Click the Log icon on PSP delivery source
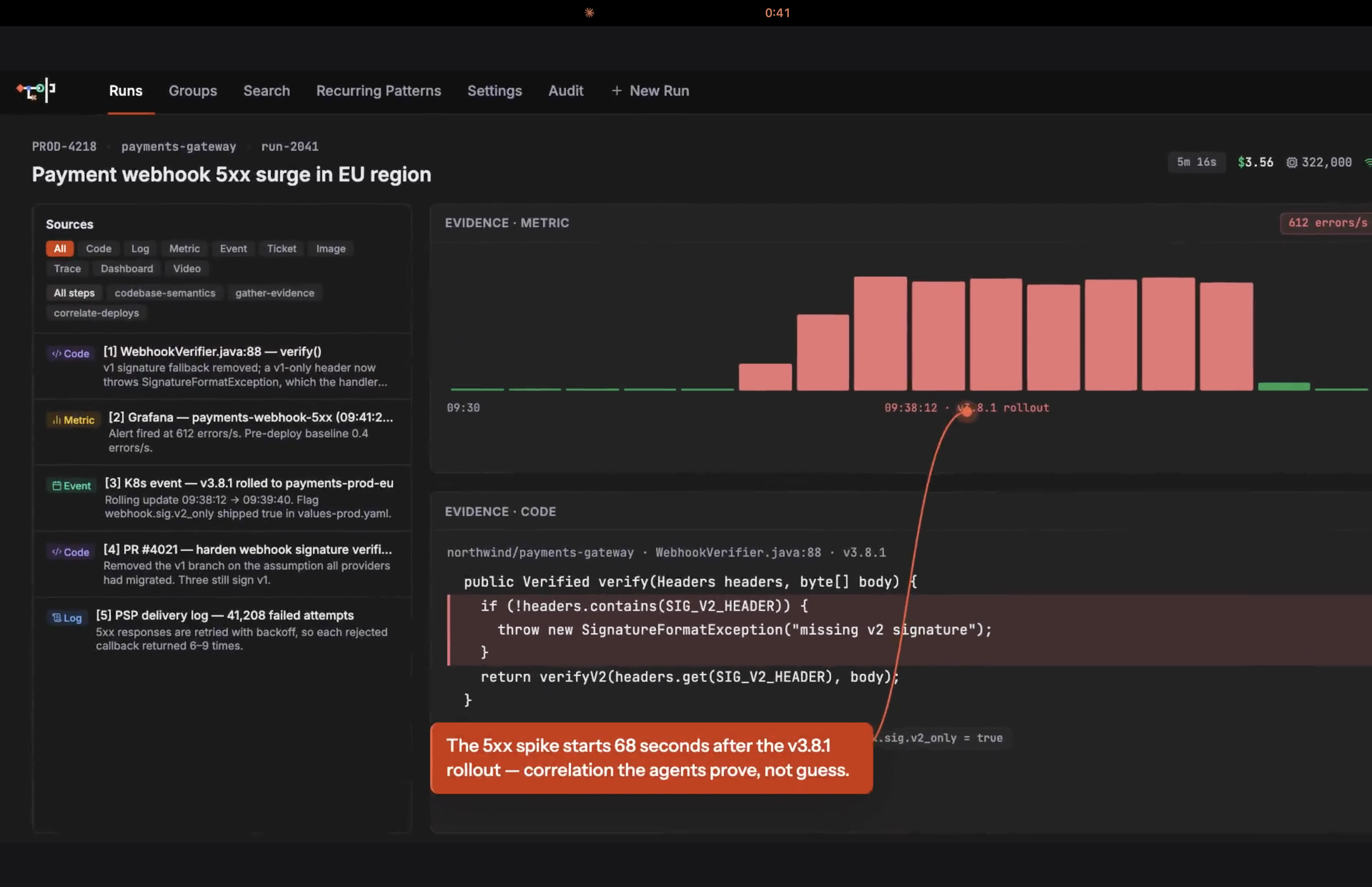 click(67, 617)
